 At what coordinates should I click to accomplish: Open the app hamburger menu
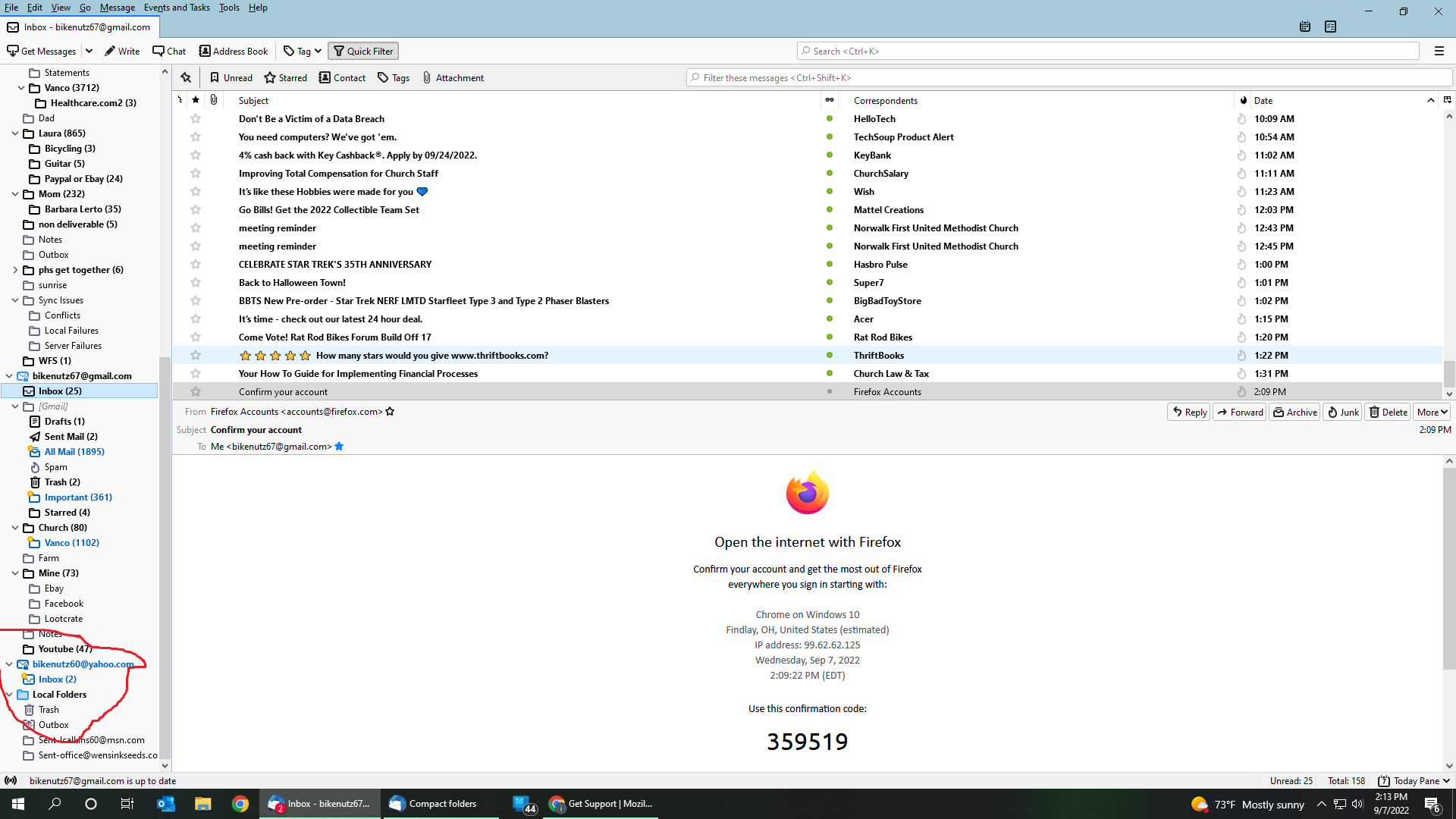pos(1439,51)
